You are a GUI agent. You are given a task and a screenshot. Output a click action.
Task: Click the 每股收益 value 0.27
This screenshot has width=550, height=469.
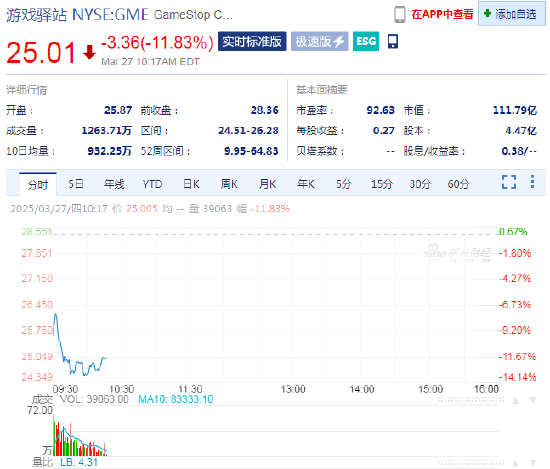tap(384, 130)
